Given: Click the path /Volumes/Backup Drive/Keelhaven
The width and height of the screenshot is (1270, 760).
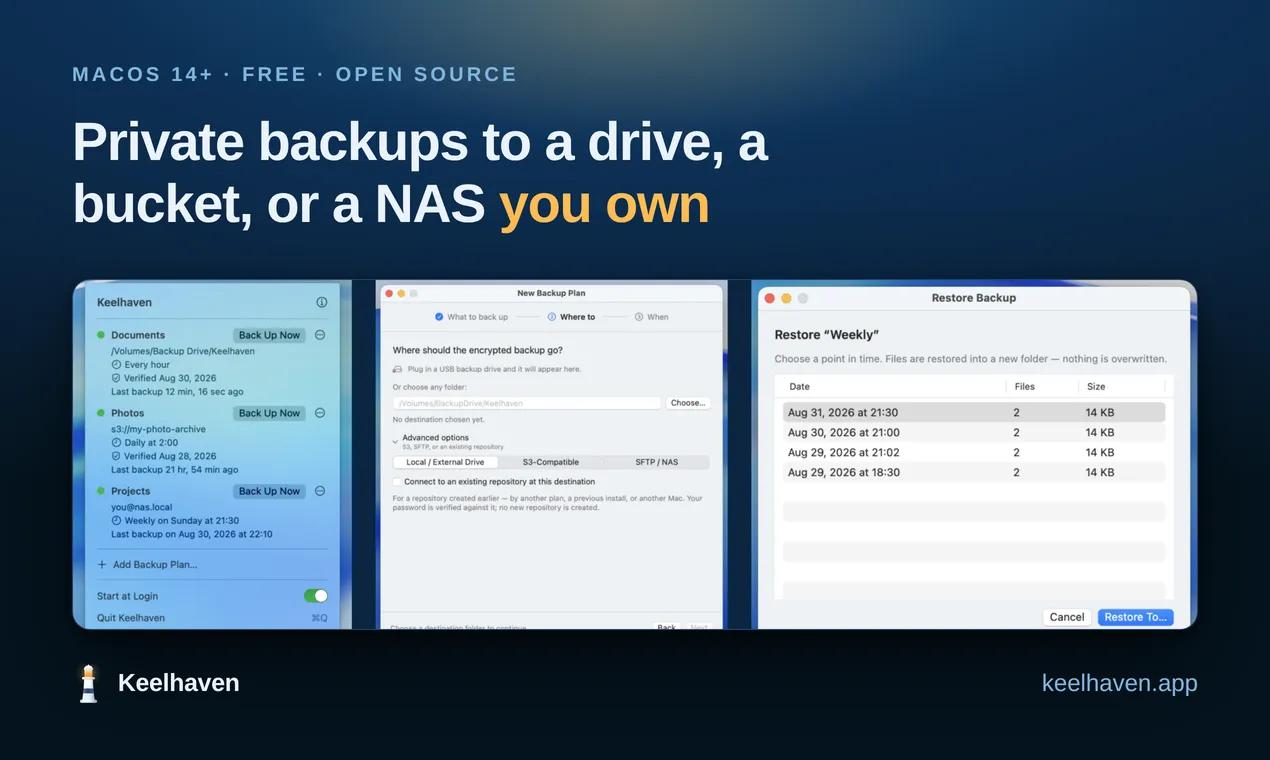Looking at the screenshot, I should tap(183, 351).
